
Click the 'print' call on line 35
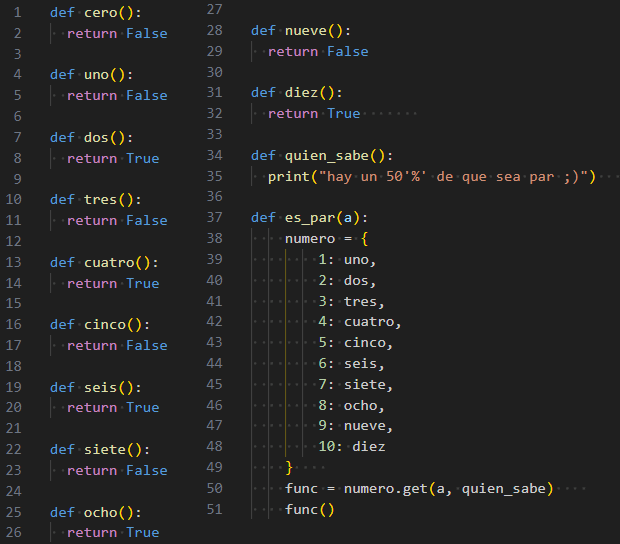pyautogui.click(x=289, y=177)
